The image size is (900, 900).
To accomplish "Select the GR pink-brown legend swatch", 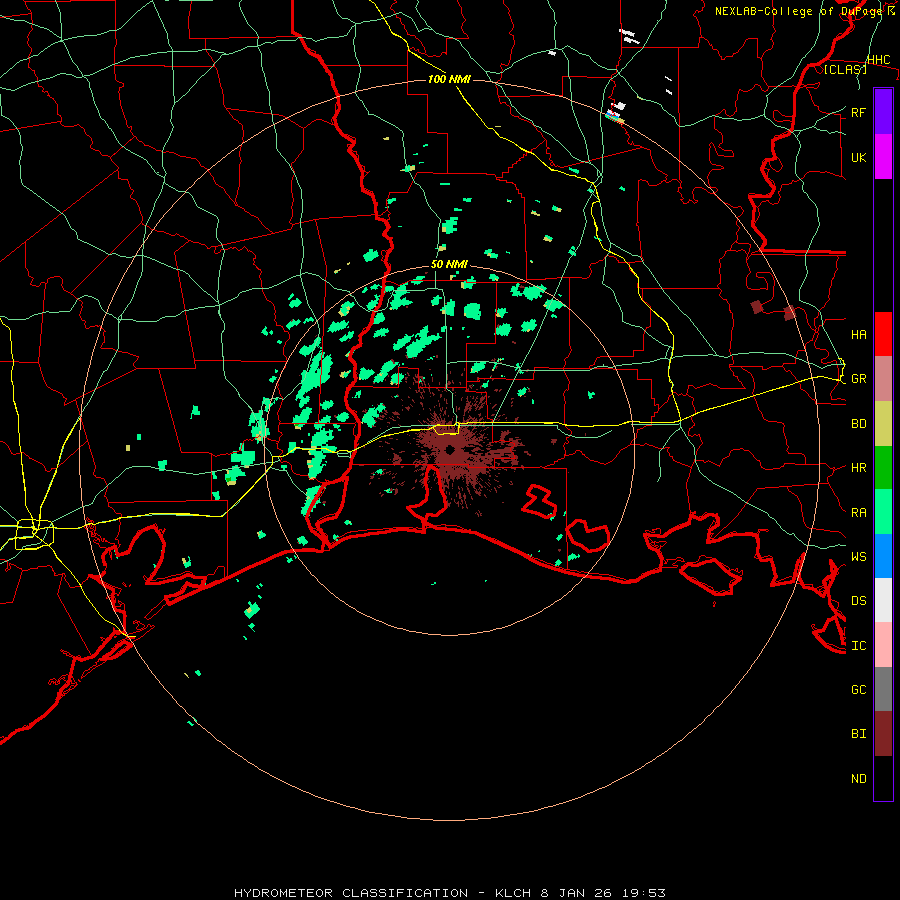I will [883, 378].
